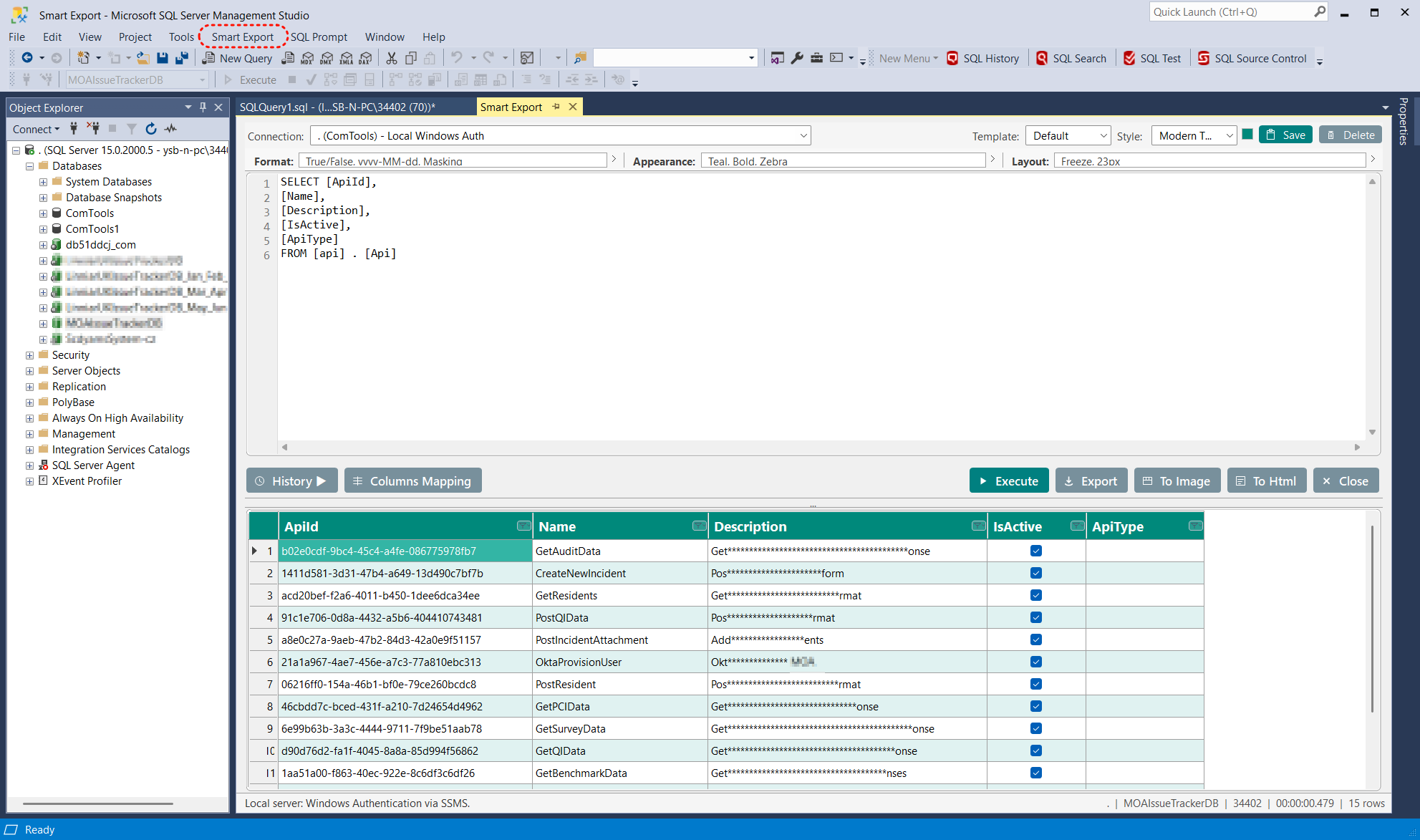1420x840 pixels.
Task: Open the SQL Prompt menu
Action: (319, 37)
